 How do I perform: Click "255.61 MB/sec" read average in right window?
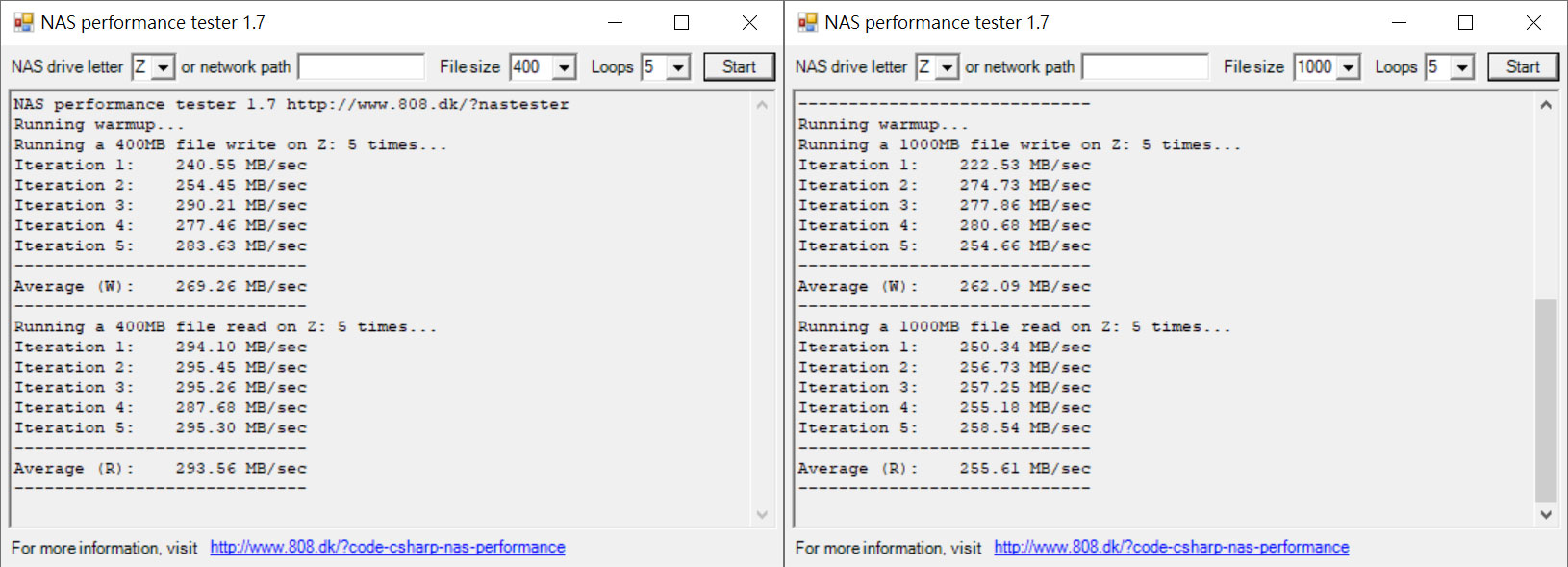pos(1024,468)
